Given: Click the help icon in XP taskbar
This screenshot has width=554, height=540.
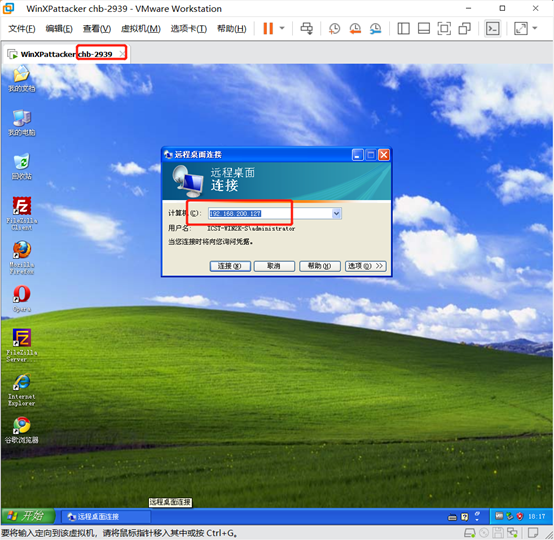Looking at the screenshot, I should click(464, 517).
